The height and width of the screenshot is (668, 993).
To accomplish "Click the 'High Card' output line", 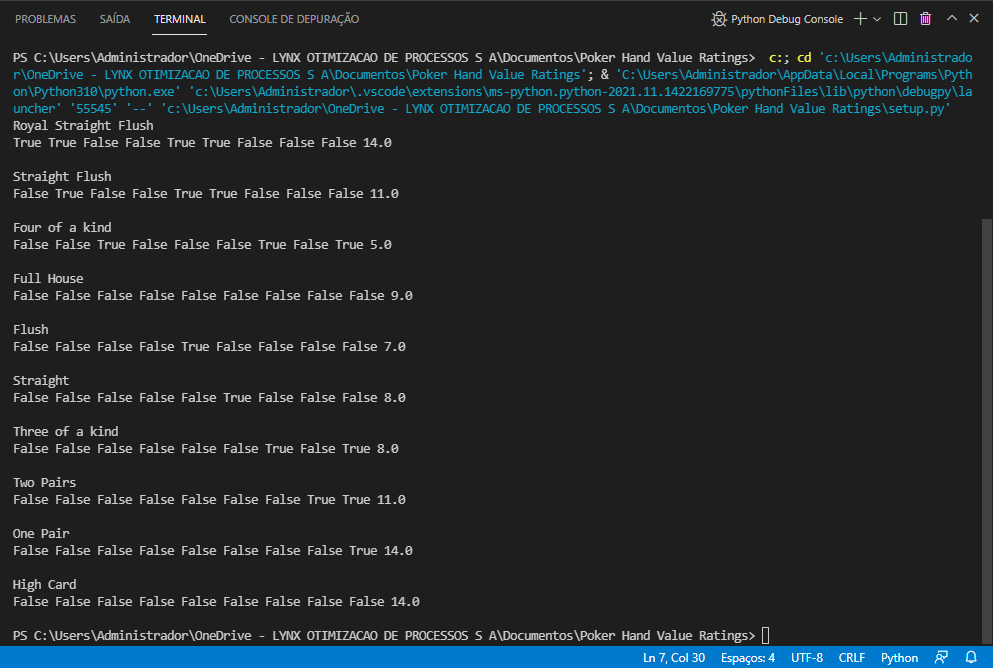I will pos(44,584).
